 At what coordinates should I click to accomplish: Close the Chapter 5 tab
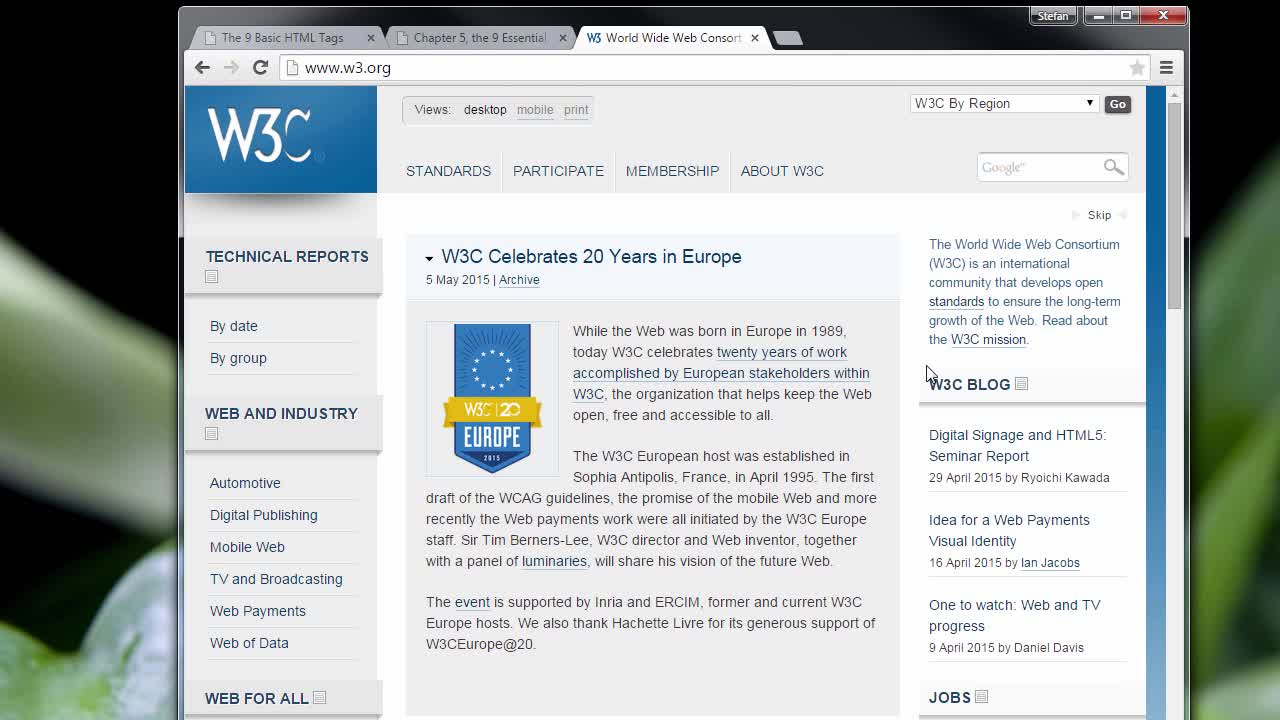click(x=563, y=38)
